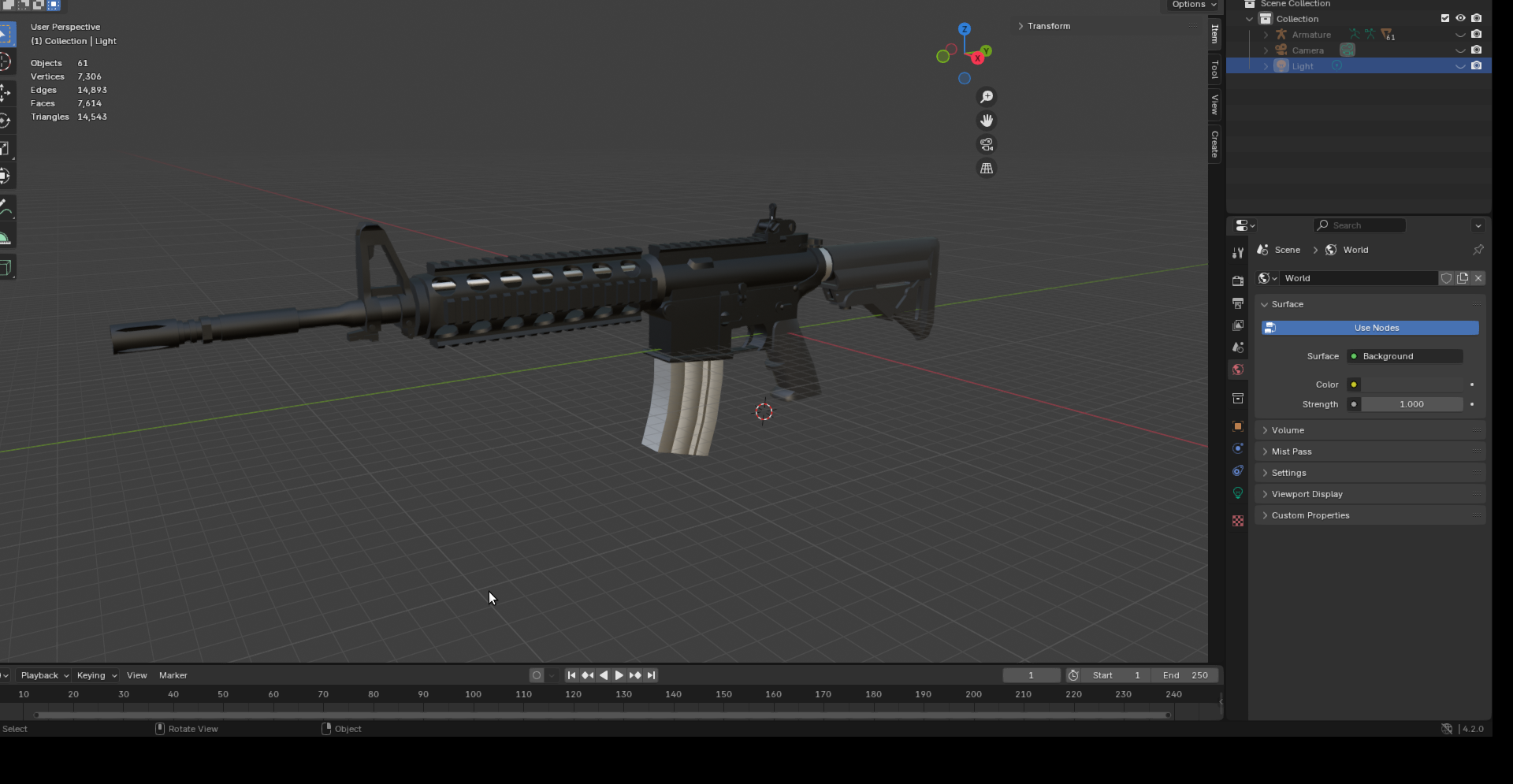Expand the Camera item in outliner

pyautogui.click(x=1266, y=50)
